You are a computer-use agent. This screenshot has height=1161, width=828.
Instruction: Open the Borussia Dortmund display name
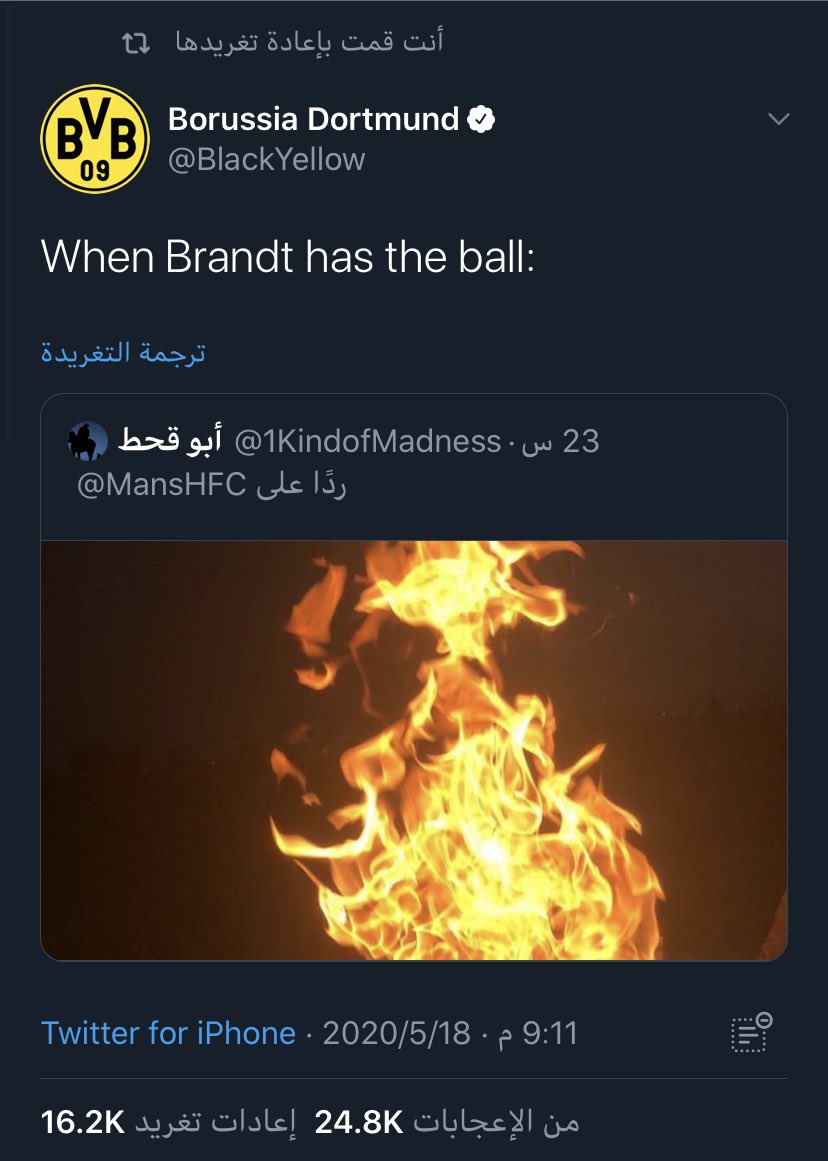coord(313,118)
